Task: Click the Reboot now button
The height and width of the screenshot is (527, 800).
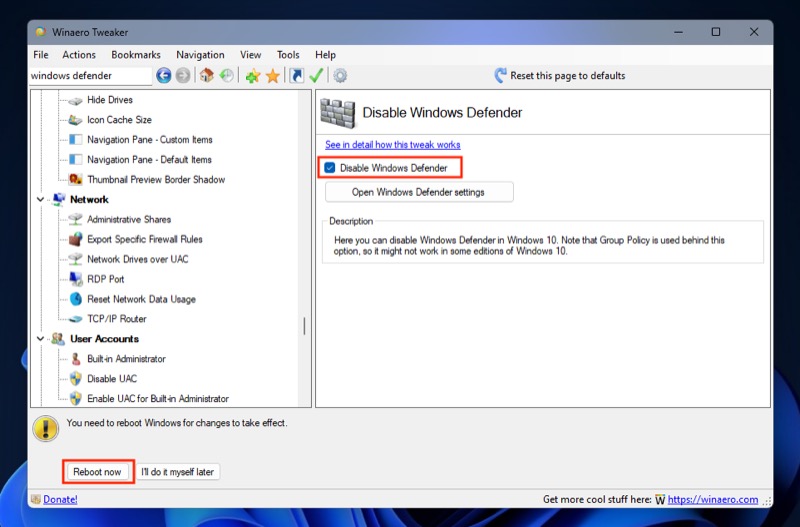Action: click(x=97, y=472)
